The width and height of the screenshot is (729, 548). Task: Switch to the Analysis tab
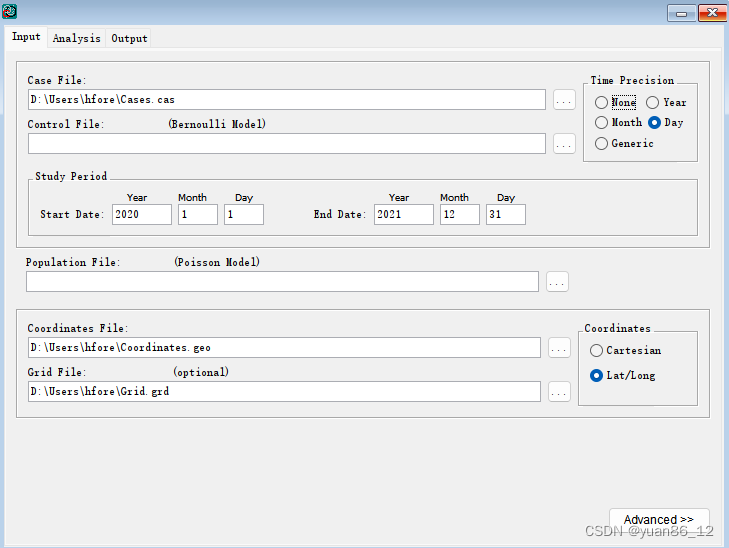76,38
